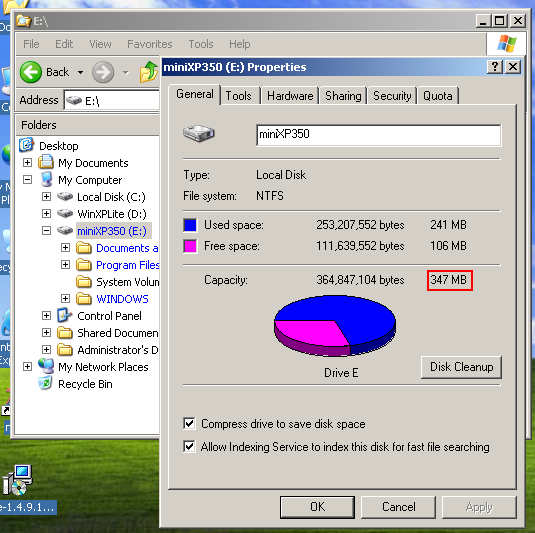Collapse the miniXP350 (E:) node
Screen dimensions: 535x533
pyautogui.click(x=46, y=231)
